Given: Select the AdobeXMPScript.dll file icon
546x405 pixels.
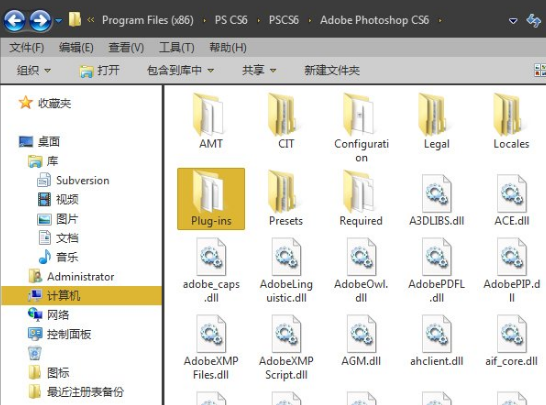Looking at the screenshot, I should point(286,334).
